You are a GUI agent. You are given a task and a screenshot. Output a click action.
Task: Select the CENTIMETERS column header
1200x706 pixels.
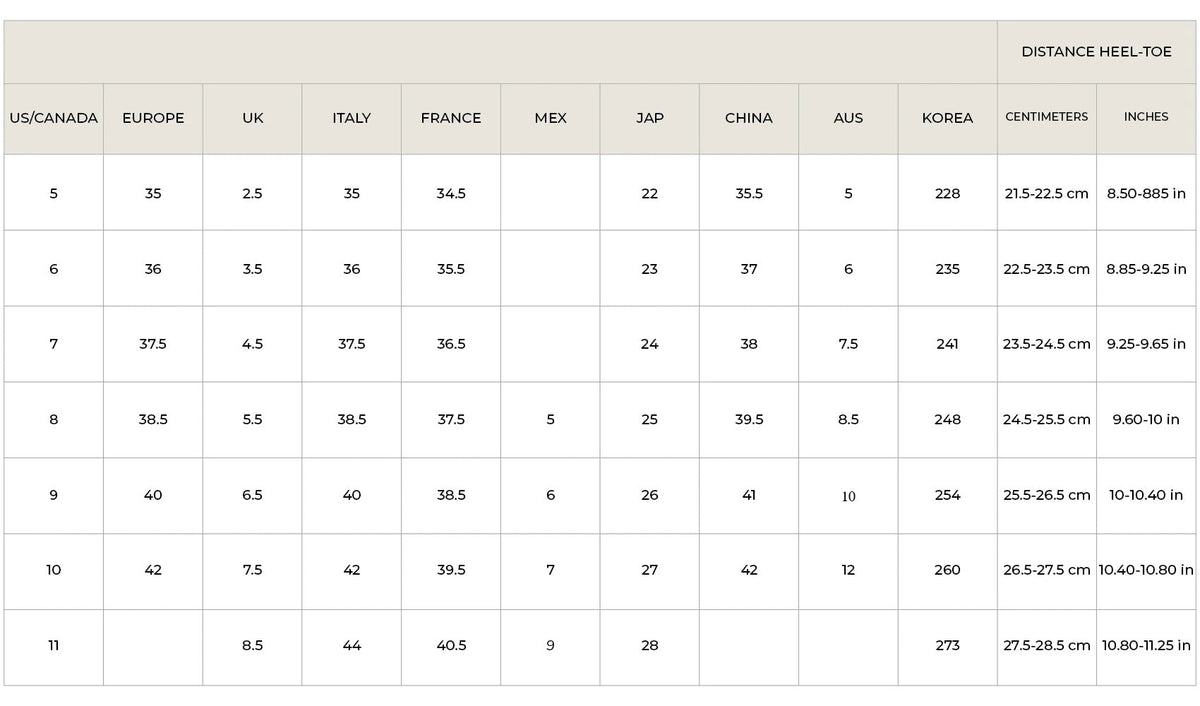pyautogui.click(x=1047, y=118)
